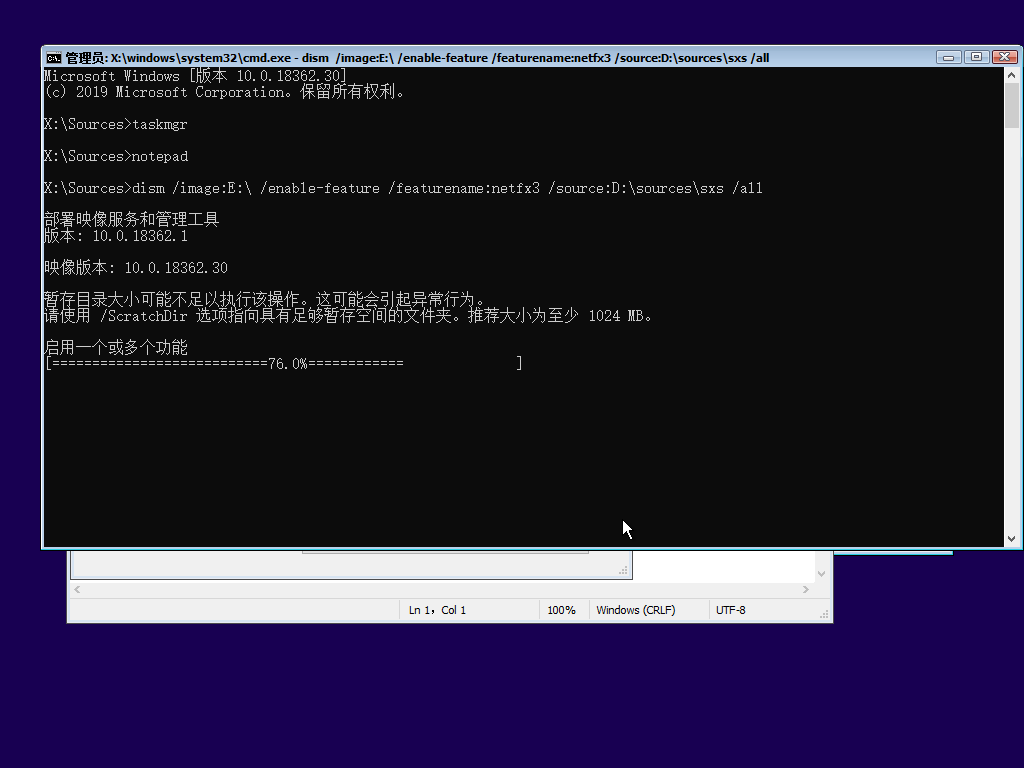This screenshot has width=1024, height=768.
Task: Click Notepad's horizontal scroll right arrow
Action: (x=806, y=589)
